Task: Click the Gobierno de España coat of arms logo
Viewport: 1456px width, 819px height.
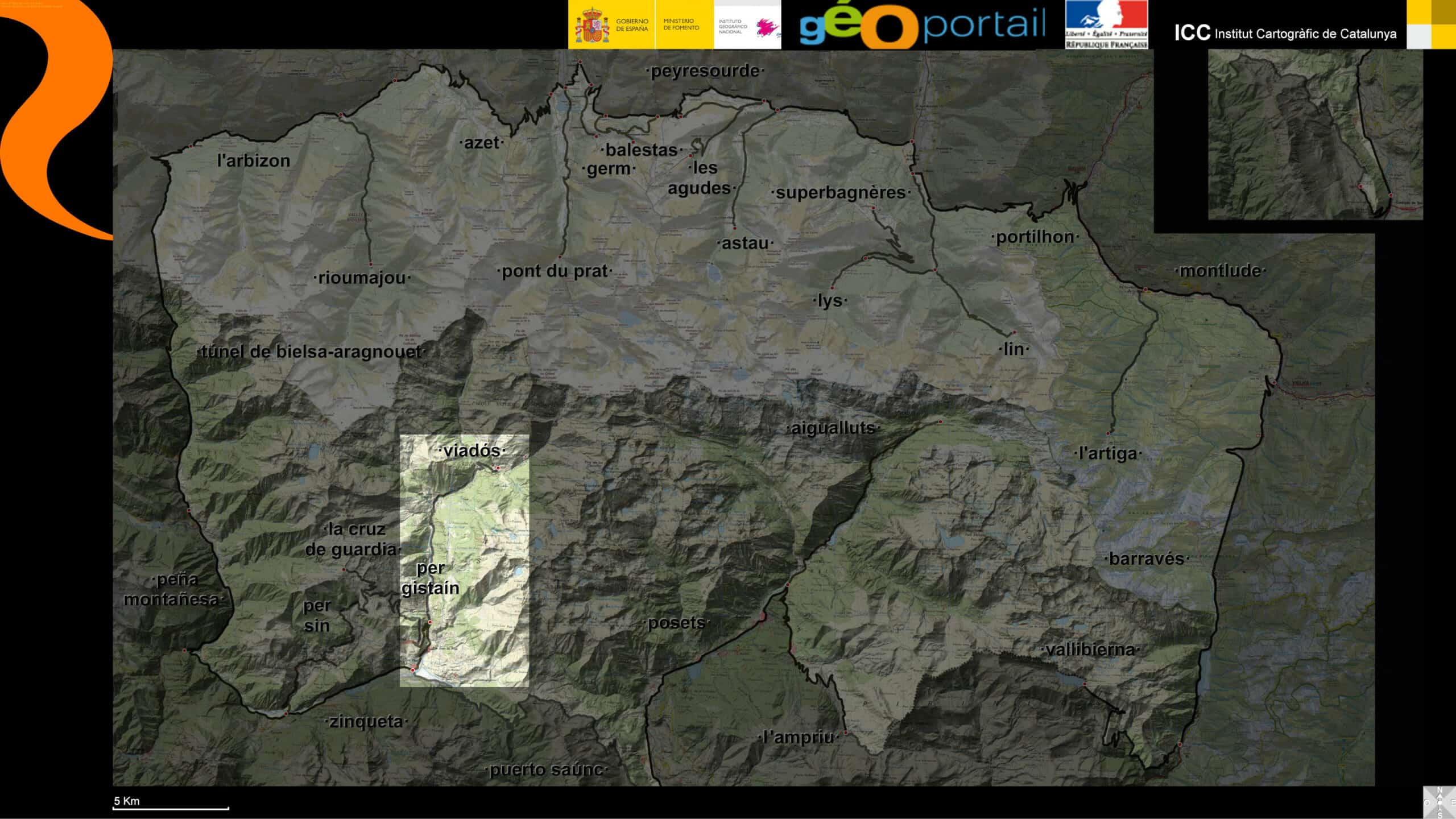Action: pos(593,25)
